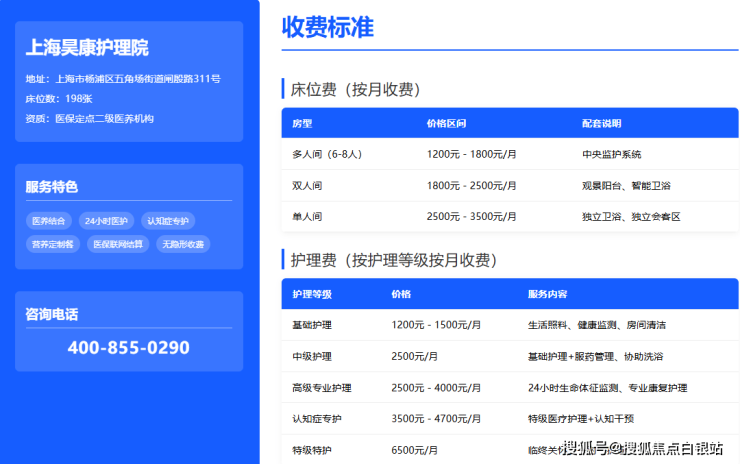Click the 床位费（按月收费）section heading
The height and width of the screenshot is (464, 740).
[x=355, y=89]
